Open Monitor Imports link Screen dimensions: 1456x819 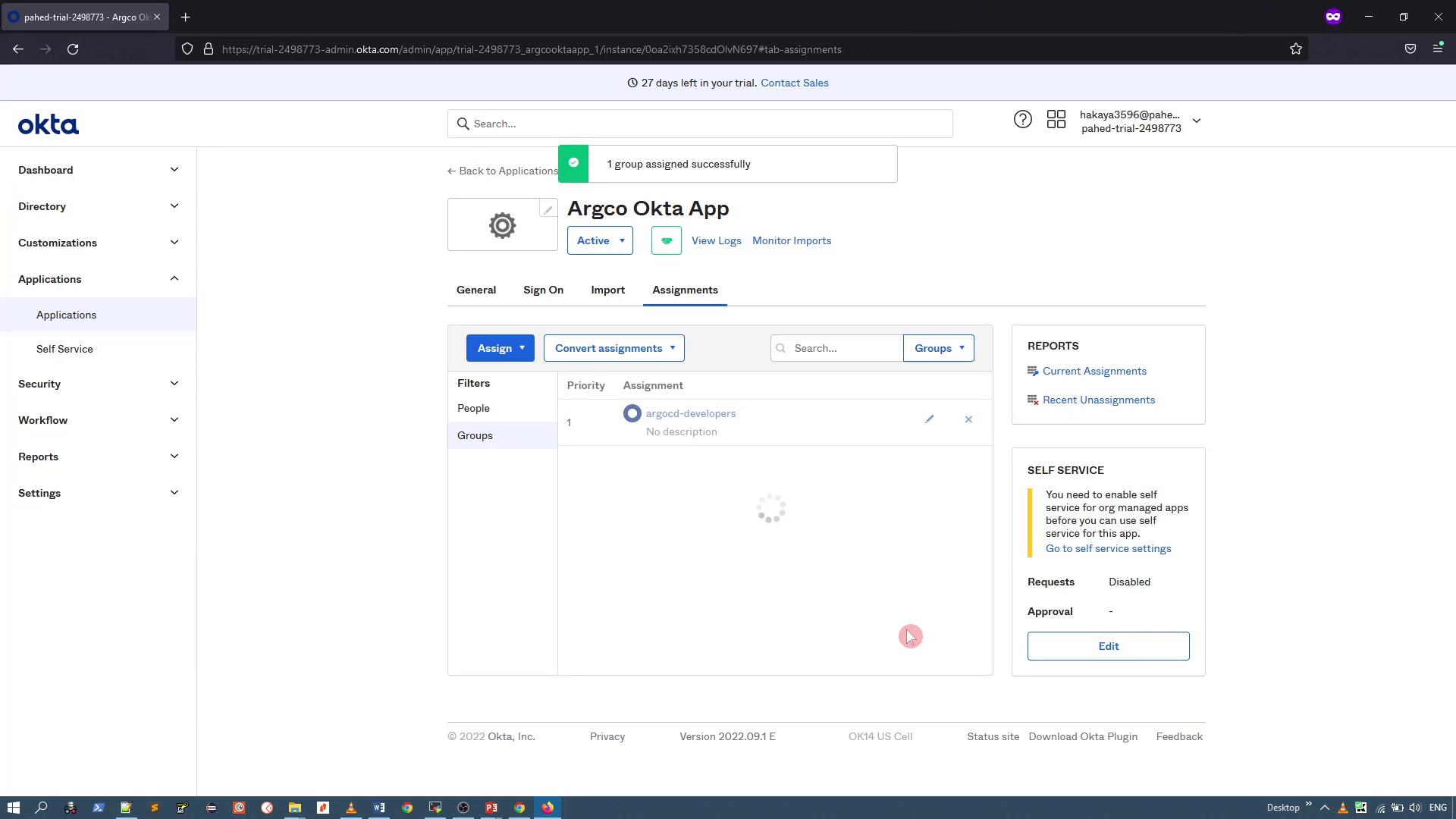pos(792,240)
